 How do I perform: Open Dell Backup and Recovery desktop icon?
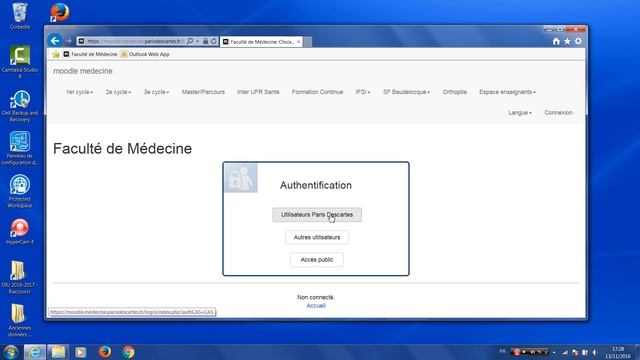20,106
